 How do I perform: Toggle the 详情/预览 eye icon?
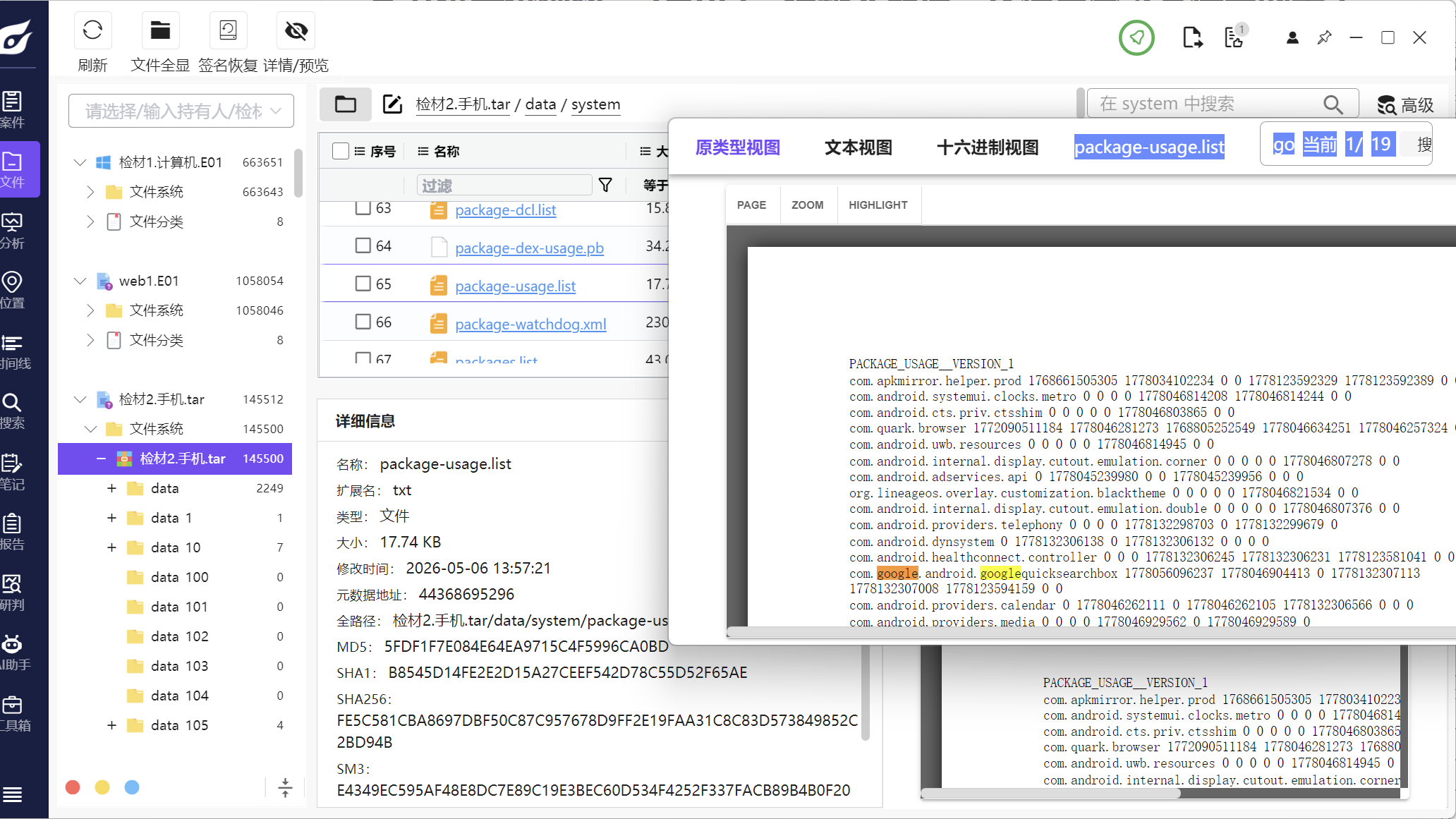point(296,30)
